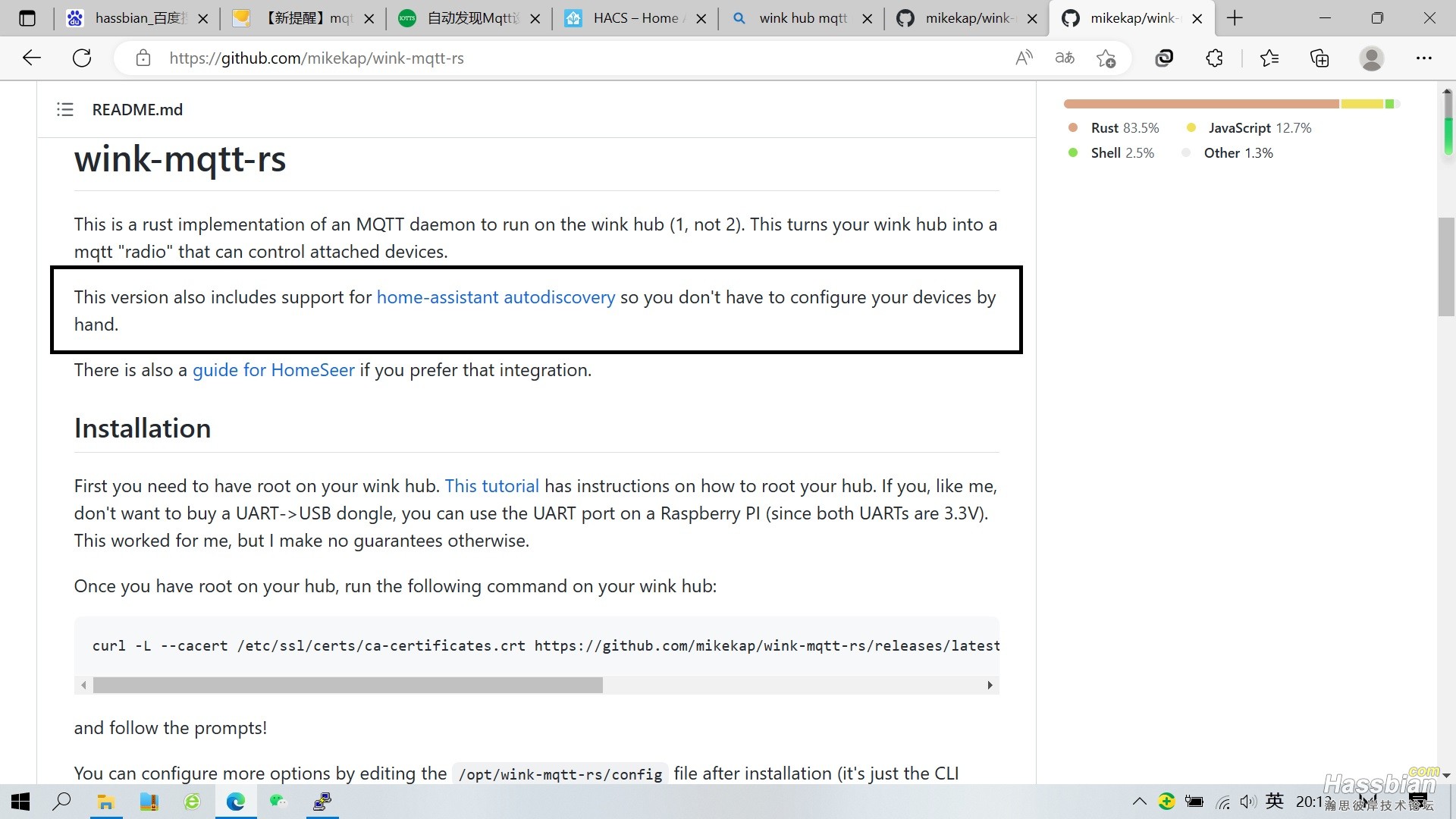This screenshot has height=819, width=1456.
Task: Click the Installation heading
Action: click(143, 428)
